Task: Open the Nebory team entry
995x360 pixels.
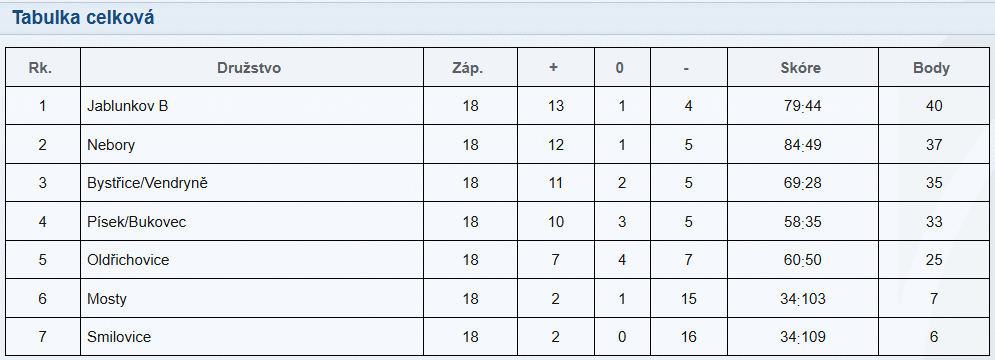Action: coord(111,145)
